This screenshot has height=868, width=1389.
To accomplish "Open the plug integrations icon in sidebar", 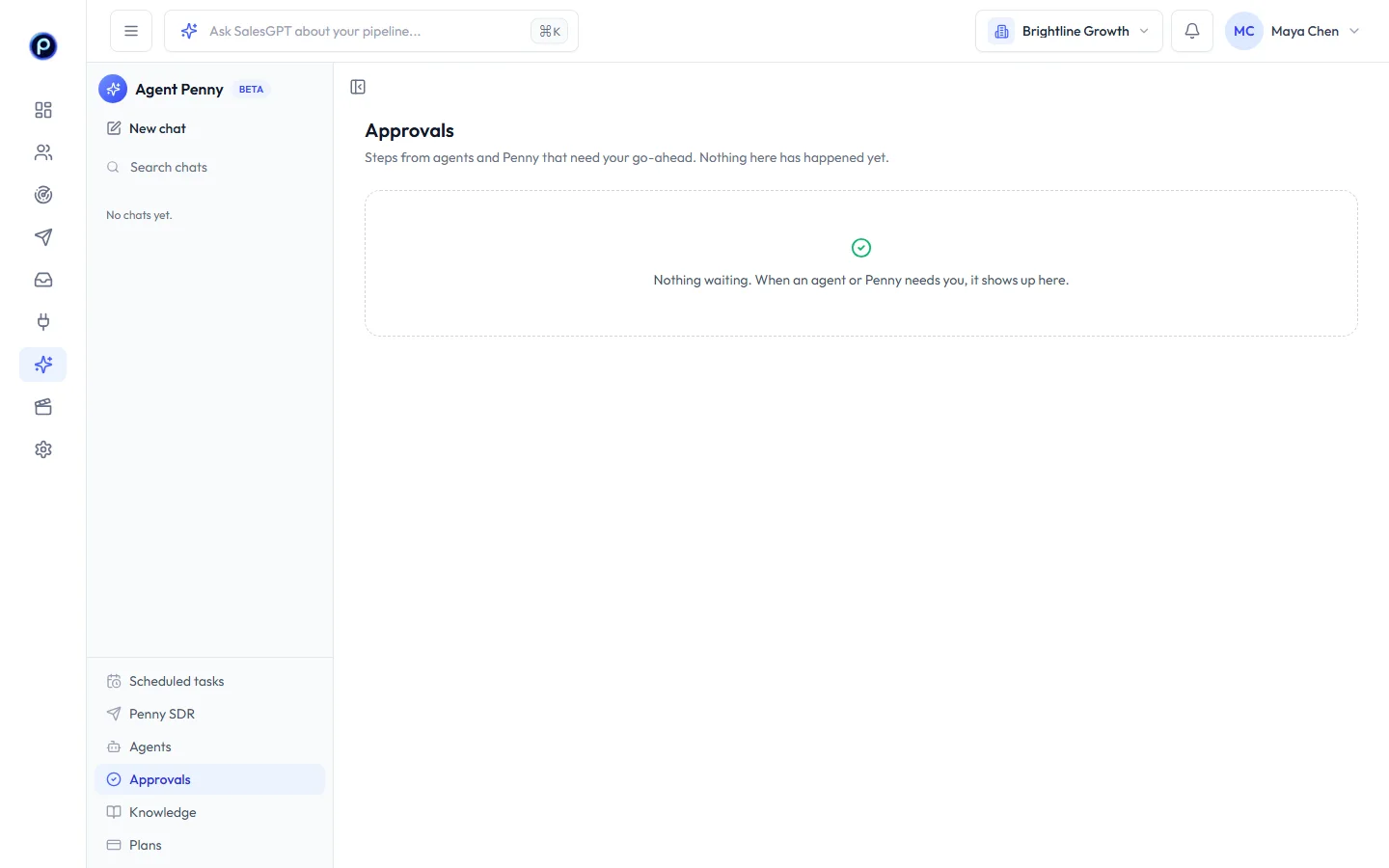I will click(43, 322).
